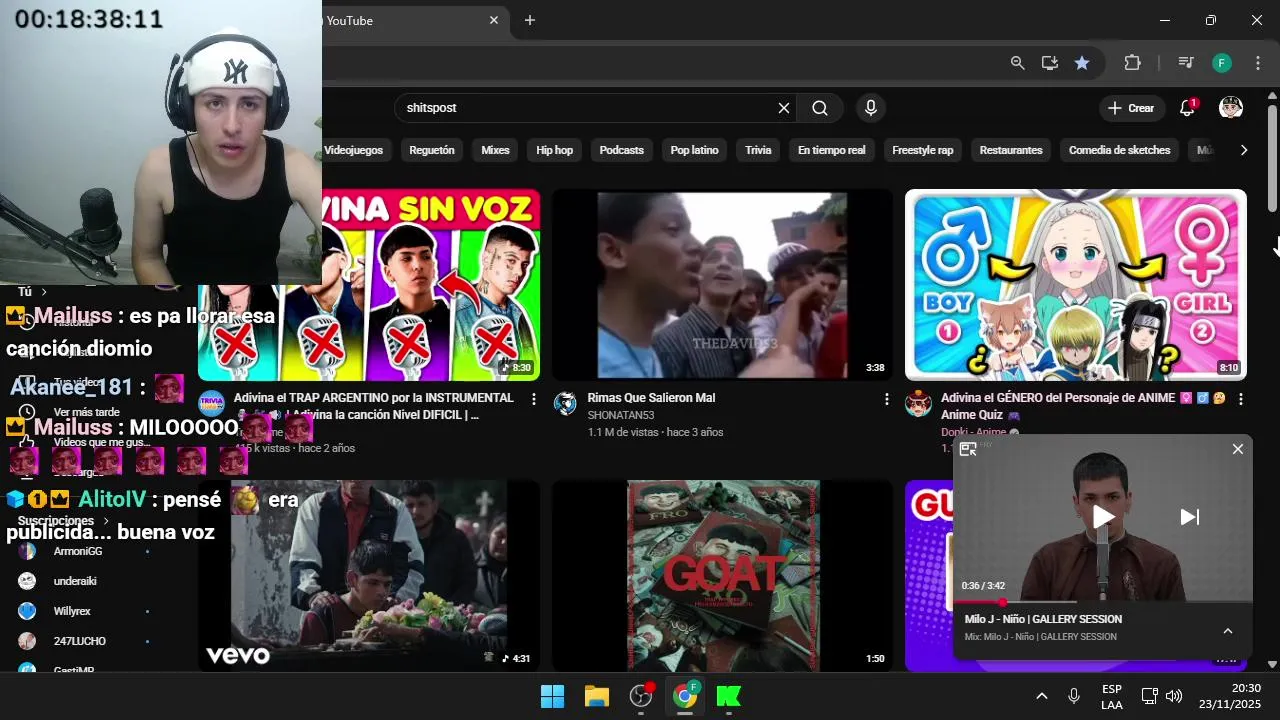Click the Crear button
This screenshot has height=720, width=1280.
tap(1131, 108)
